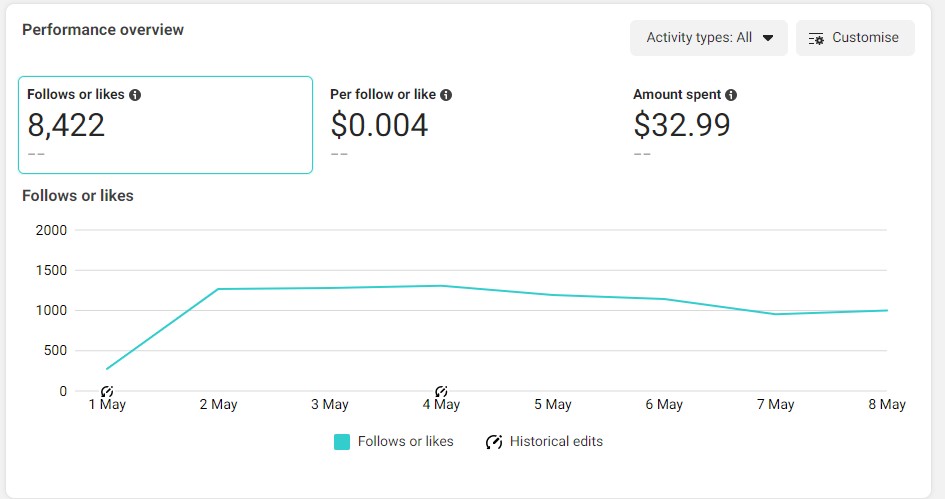945x499 pixels.
Task: Click the info icon beside Per follow or like
Action: 446,95
